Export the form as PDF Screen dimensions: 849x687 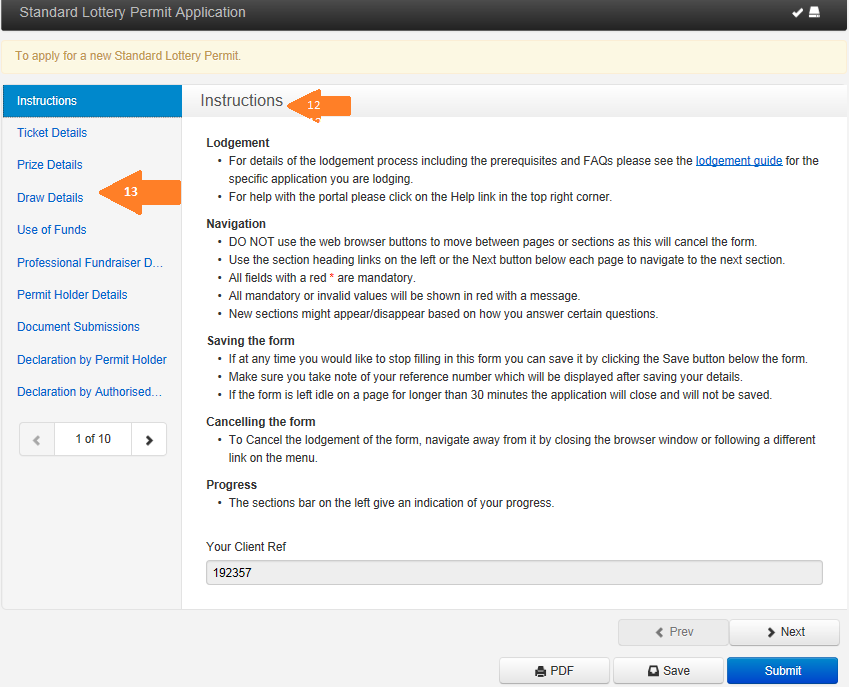tap(554, 671)
